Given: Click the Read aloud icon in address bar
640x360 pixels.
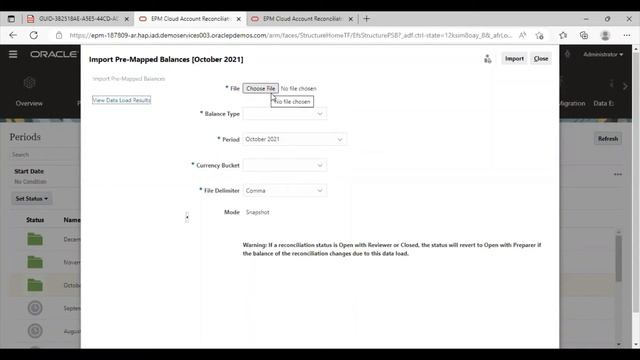Looking at the screenshot, I should pyautogui.click(x=522, y=36).
